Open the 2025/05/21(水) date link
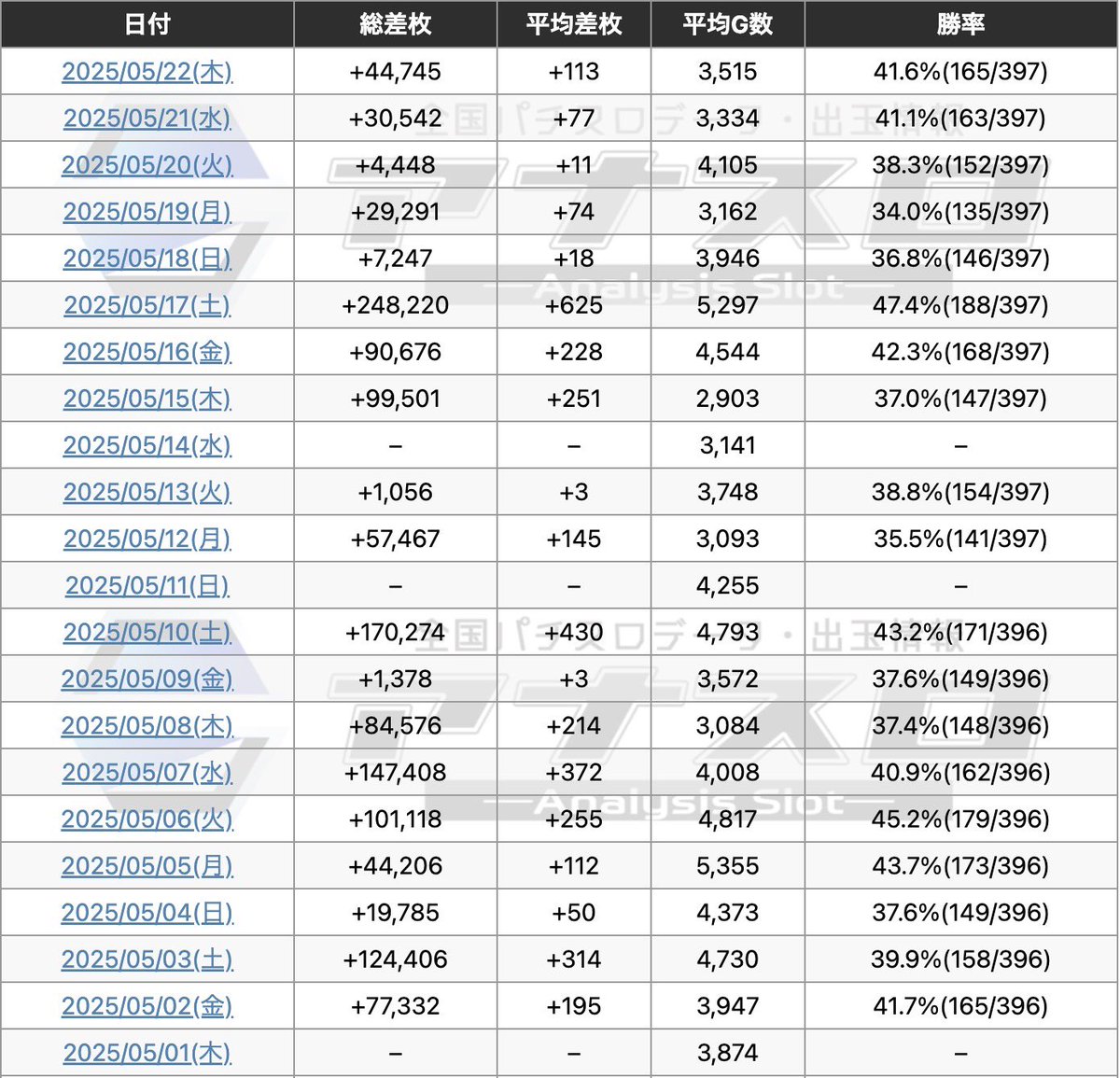Screen dimensions: 1120x1078 pyautogui.click(x=147, y=119)
